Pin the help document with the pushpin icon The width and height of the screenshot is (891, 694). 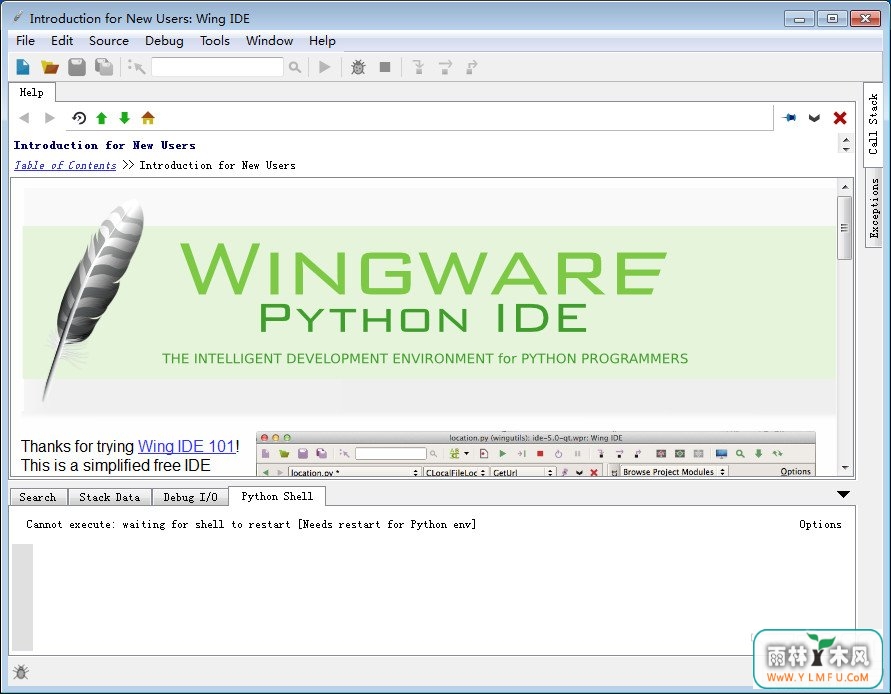789,118
